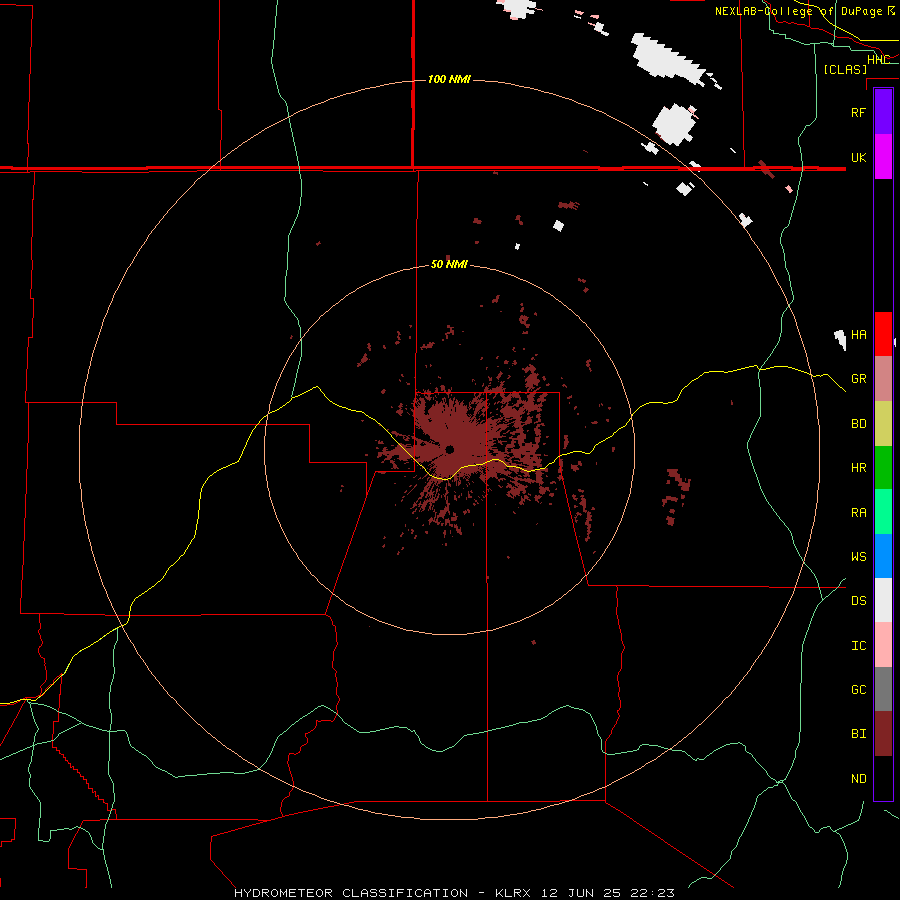
Task: Click the '100 NMI' range ring label
Action: pos(449,79)
